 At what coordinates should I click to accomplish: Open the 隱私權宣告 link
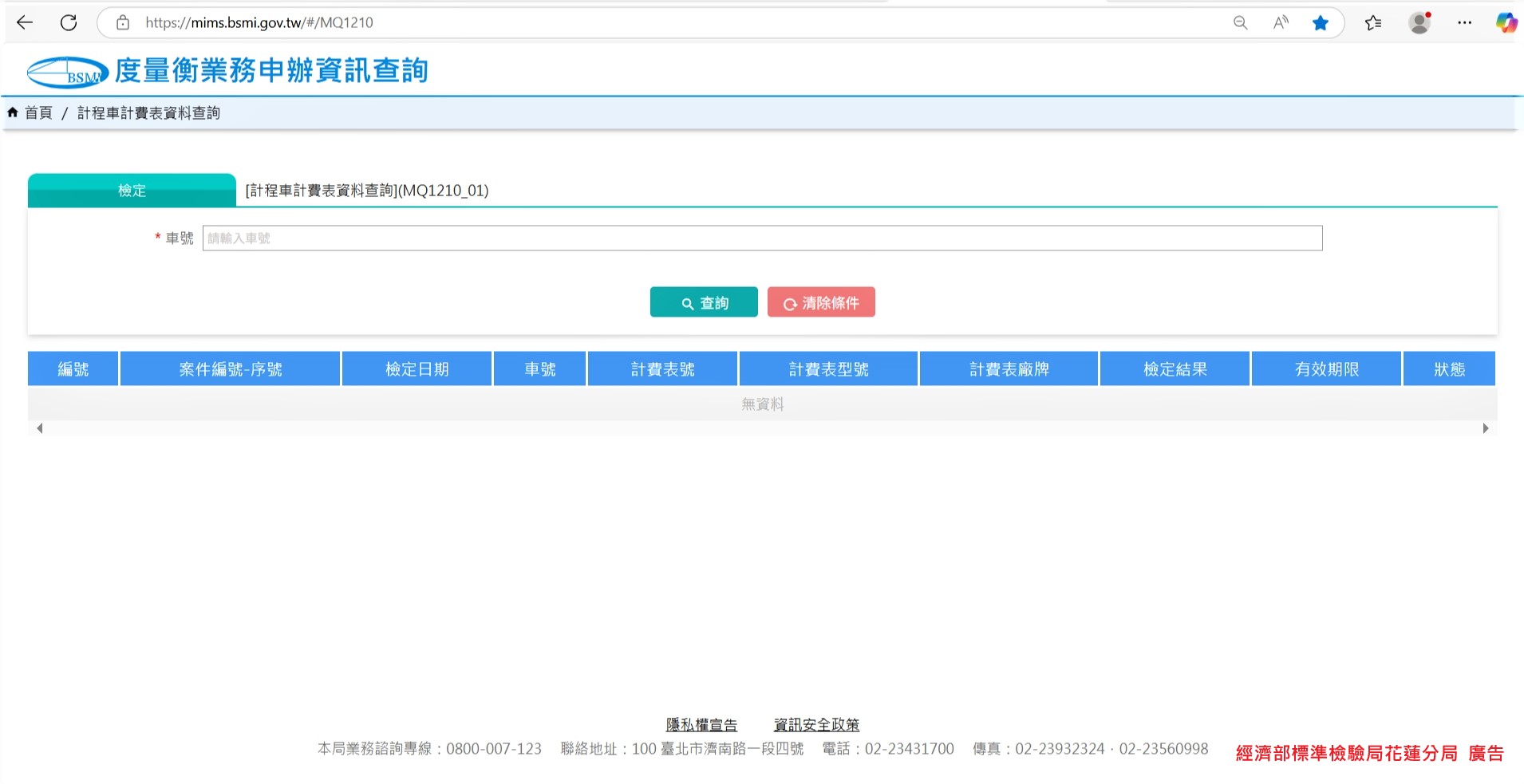coord(701,724)
